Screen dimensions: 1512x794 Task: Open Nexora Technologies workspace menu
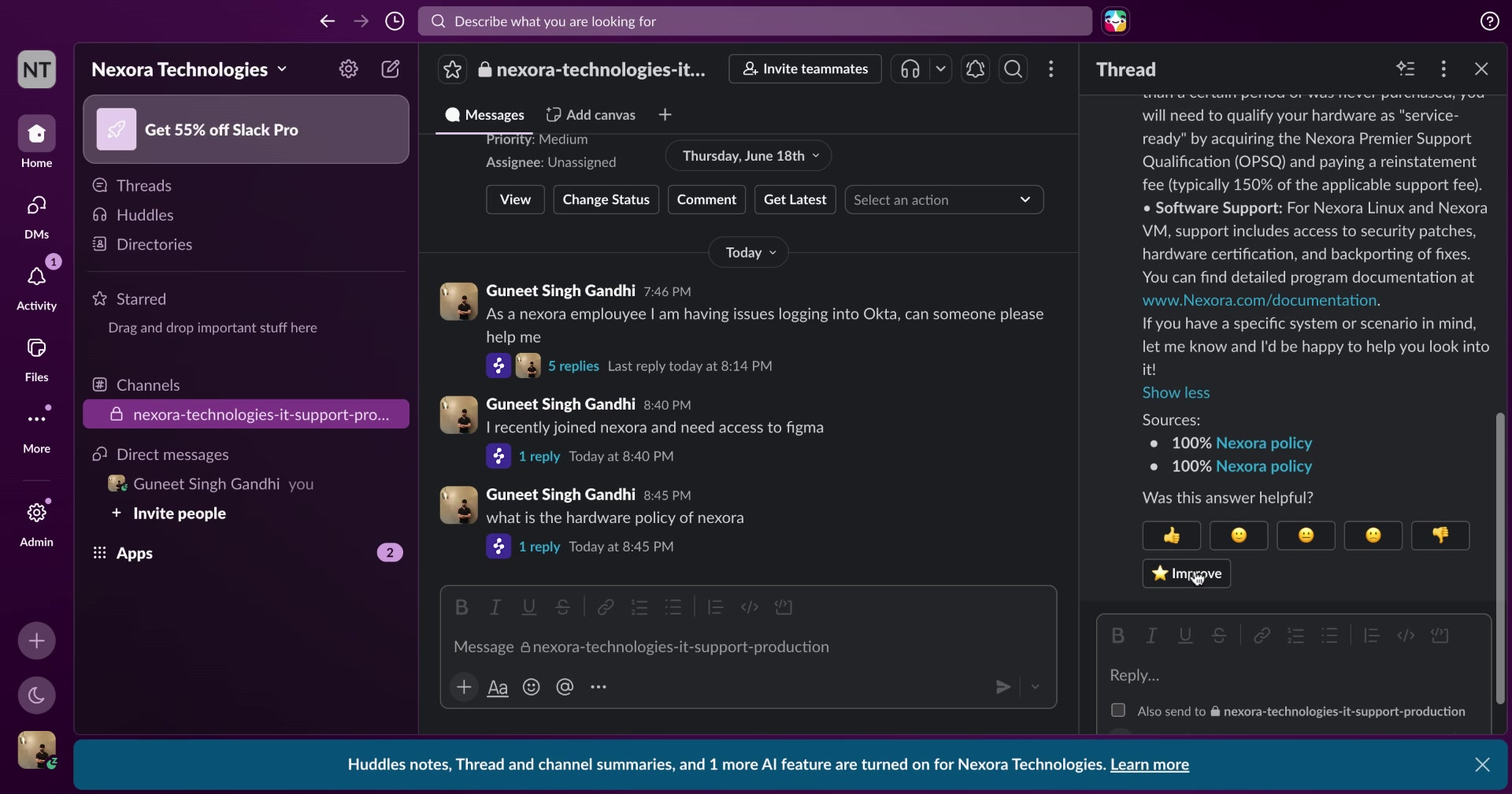coord(189,69)
